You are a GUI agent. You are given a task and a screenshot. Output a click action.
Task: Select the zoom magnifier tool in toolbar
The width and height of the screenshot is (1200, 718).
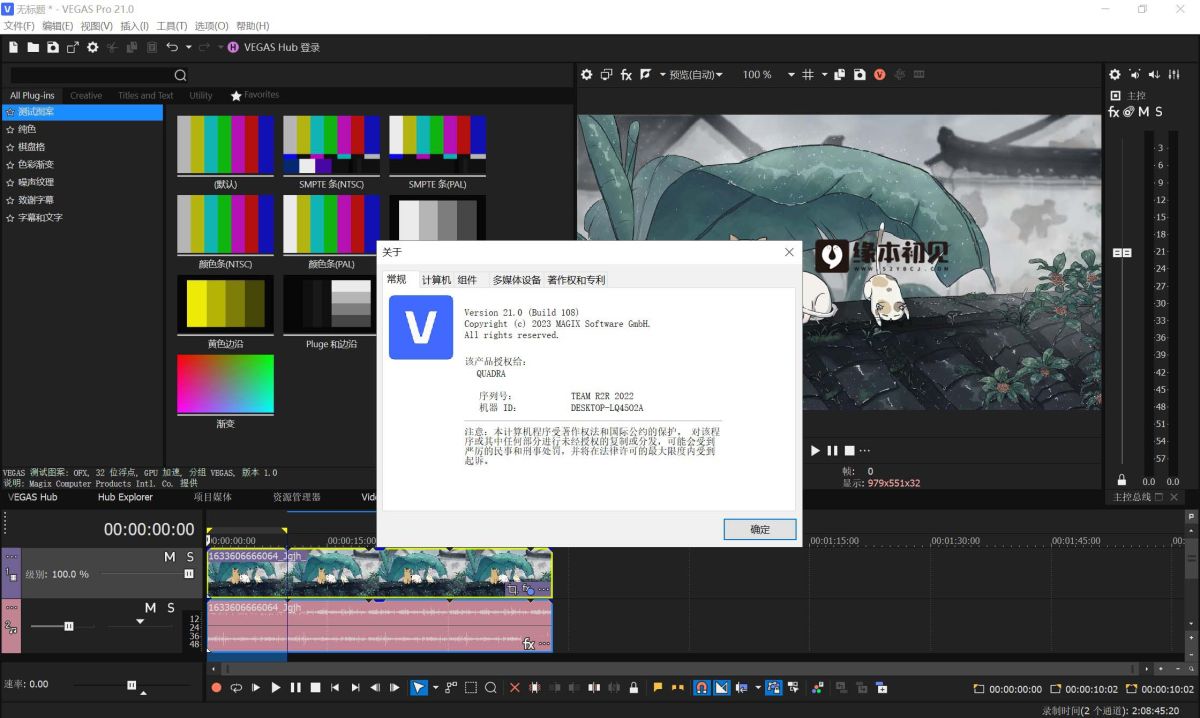[491, 688]
